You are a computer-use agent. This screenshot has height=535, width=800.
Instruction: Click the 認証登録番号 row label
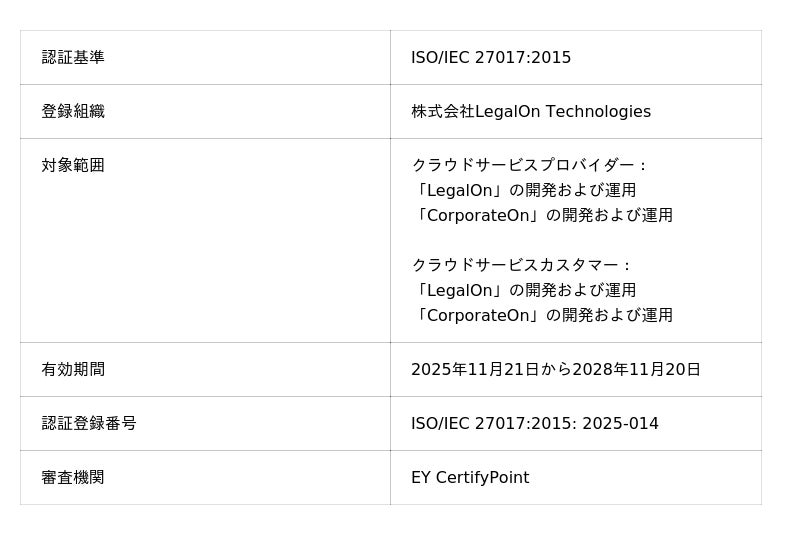coord(89,424)
